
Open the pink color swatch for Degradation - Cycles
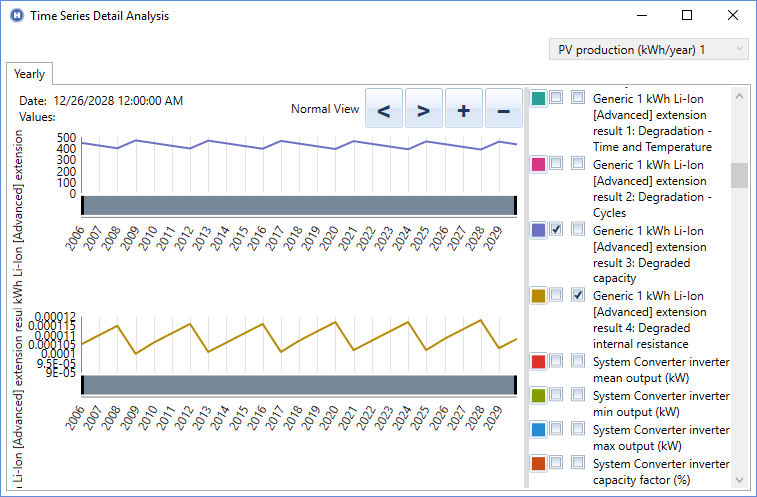coord(539,164)
